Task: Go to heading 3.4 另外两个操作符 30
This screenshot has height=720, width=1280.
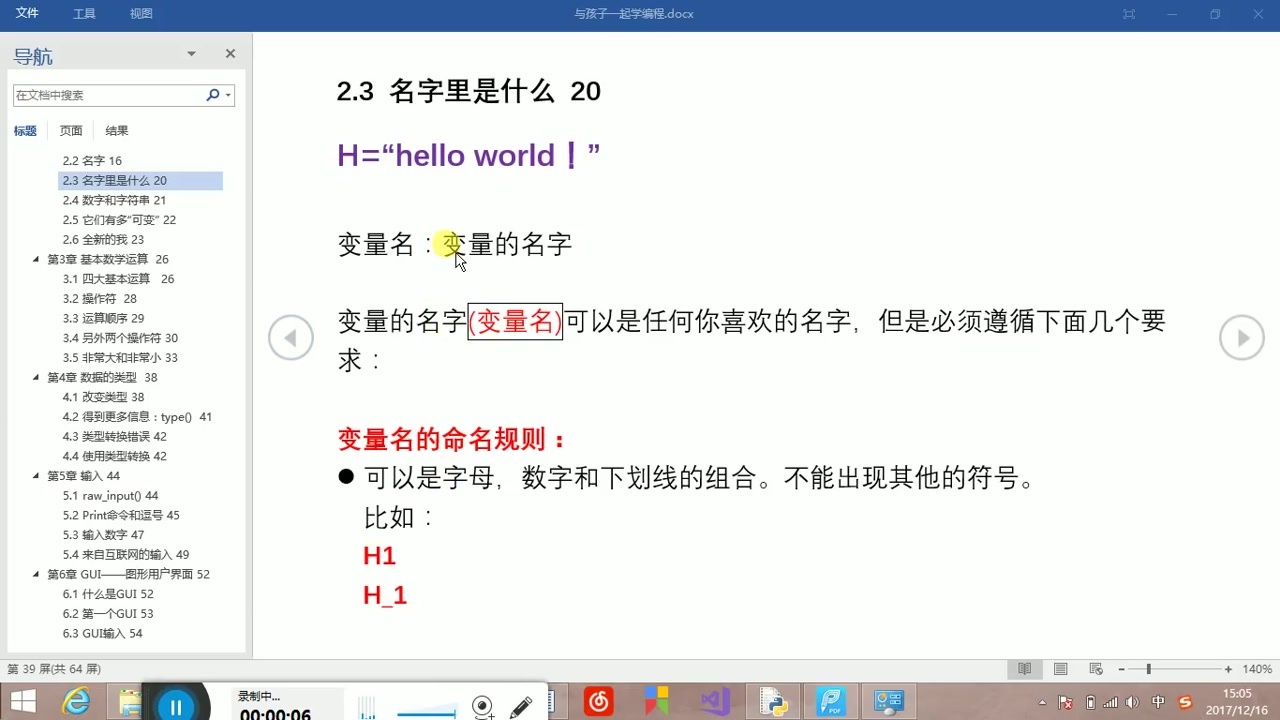Action: coord(120,339)
